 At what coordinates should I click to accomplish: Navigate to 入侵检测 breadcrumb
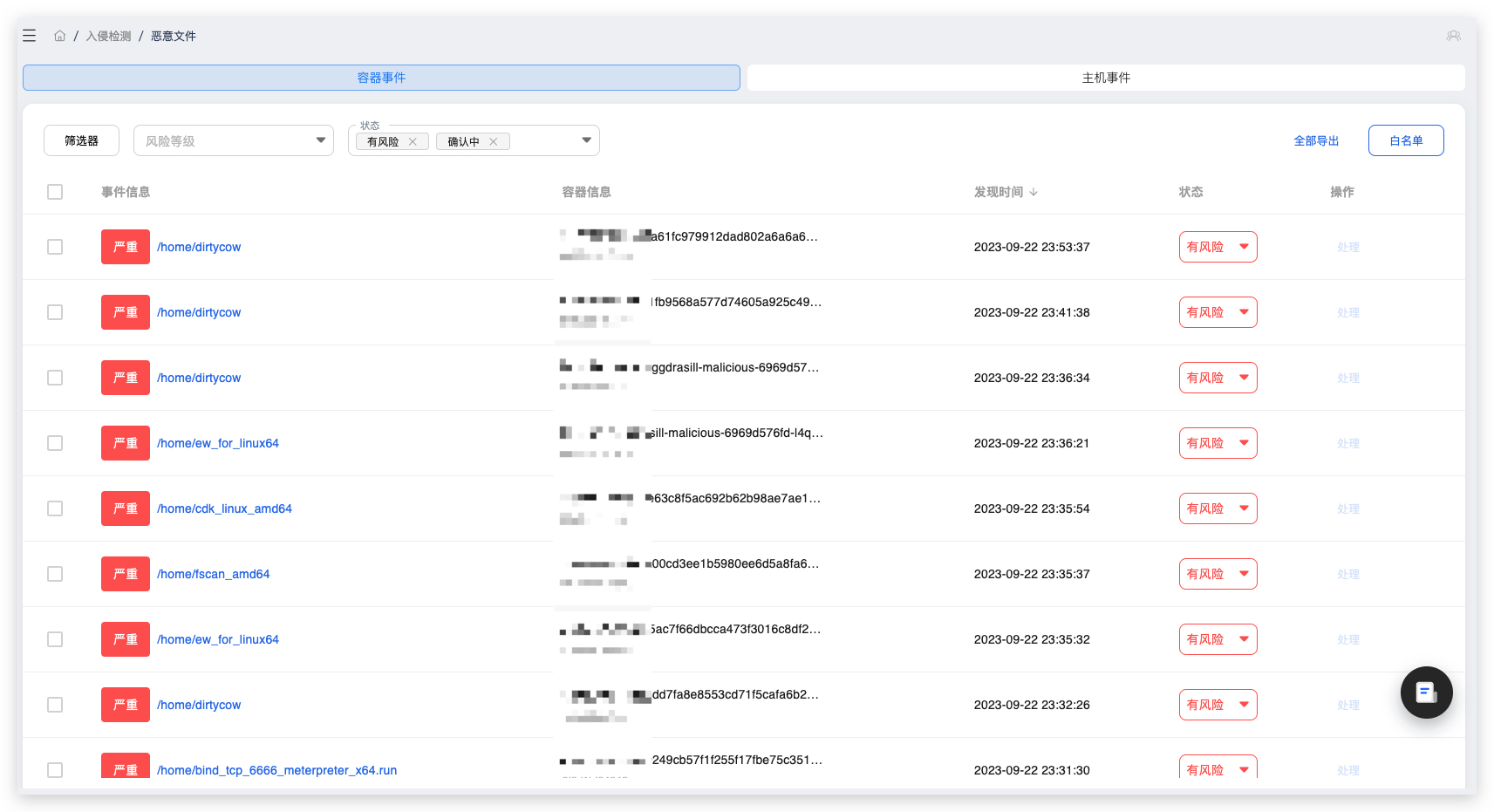pos(108,36)
